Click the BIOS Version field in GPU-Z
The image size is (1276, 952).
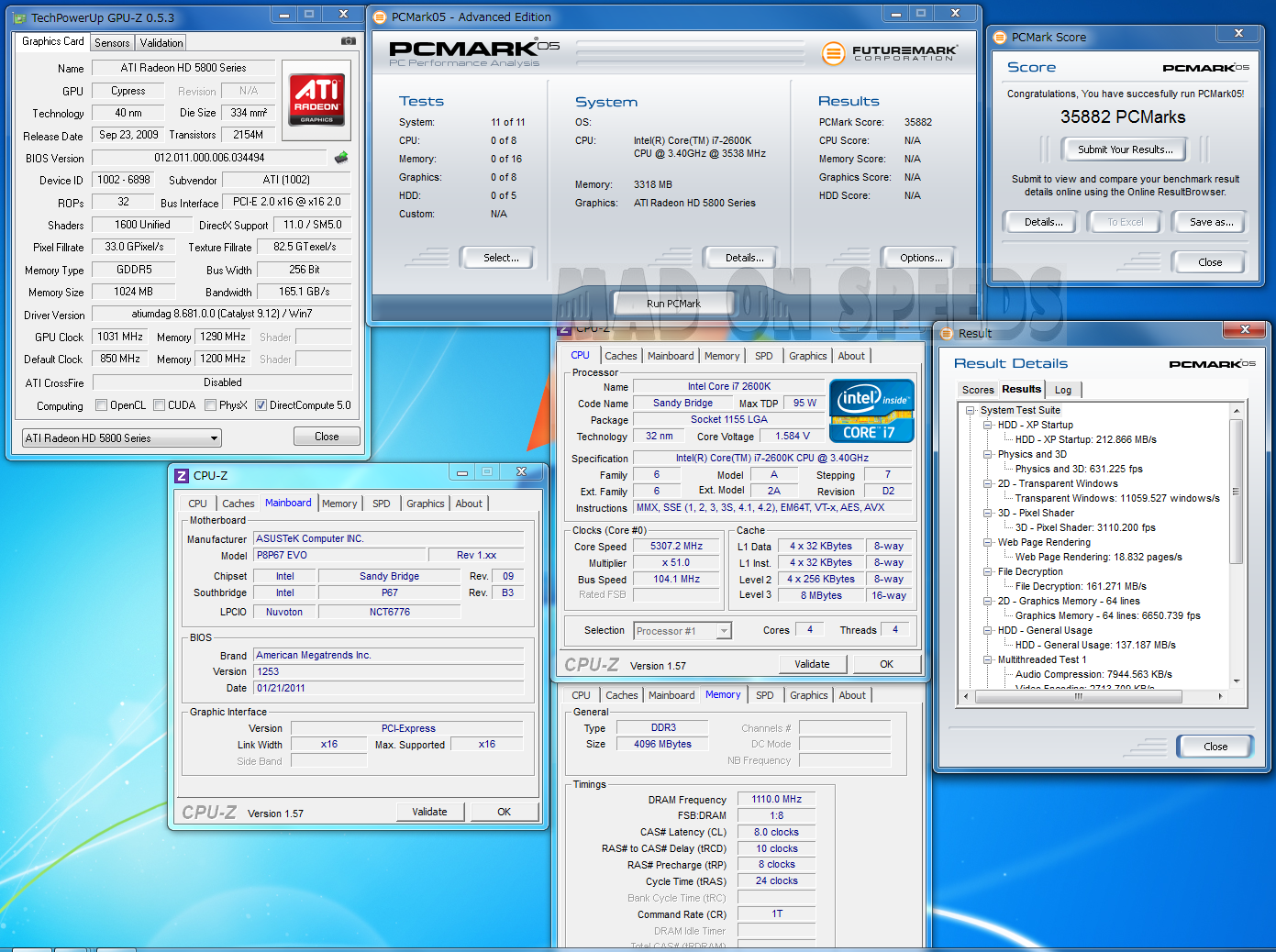click(x=209, y=158)
